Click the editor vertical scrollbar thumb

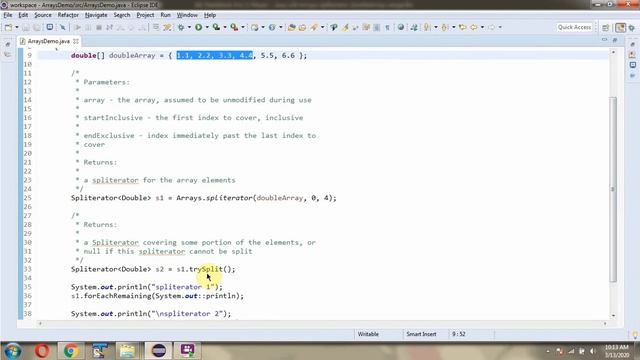[x=613, y=189]
